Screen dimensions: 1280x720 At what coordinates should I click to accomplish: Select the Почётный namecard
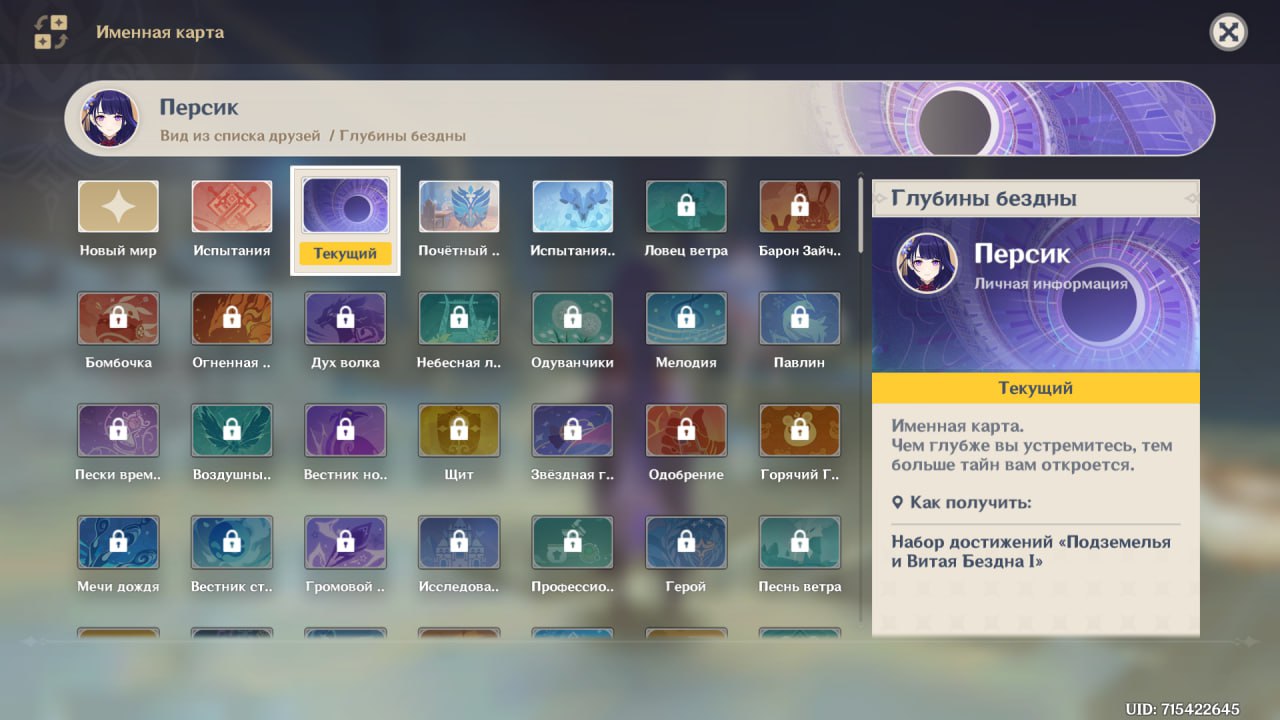[x=459, y=220]
